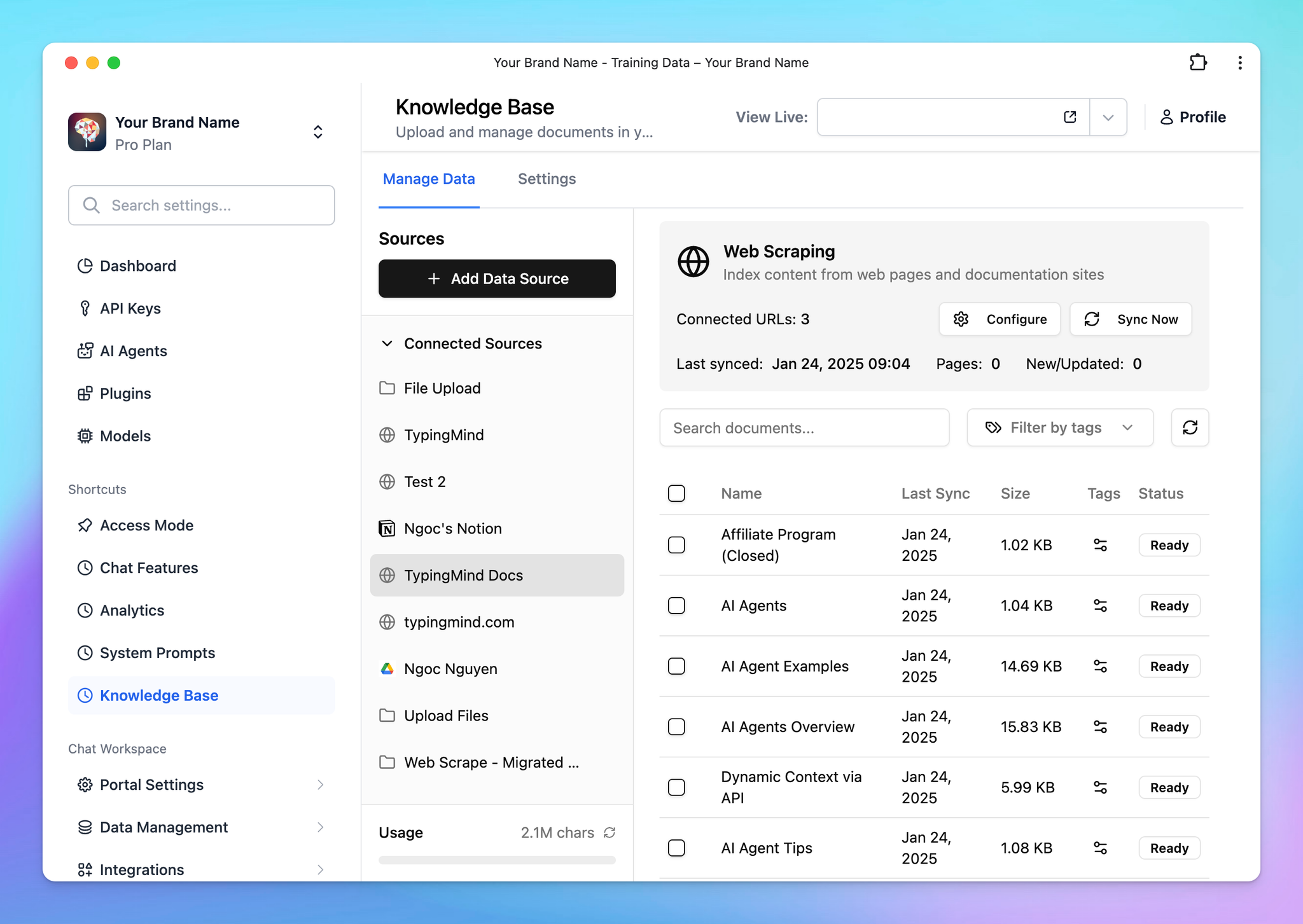This screenshot has height=924, width=1303.
Task: Open System Prompts in sidebar
Action: [x=201, y=653]
